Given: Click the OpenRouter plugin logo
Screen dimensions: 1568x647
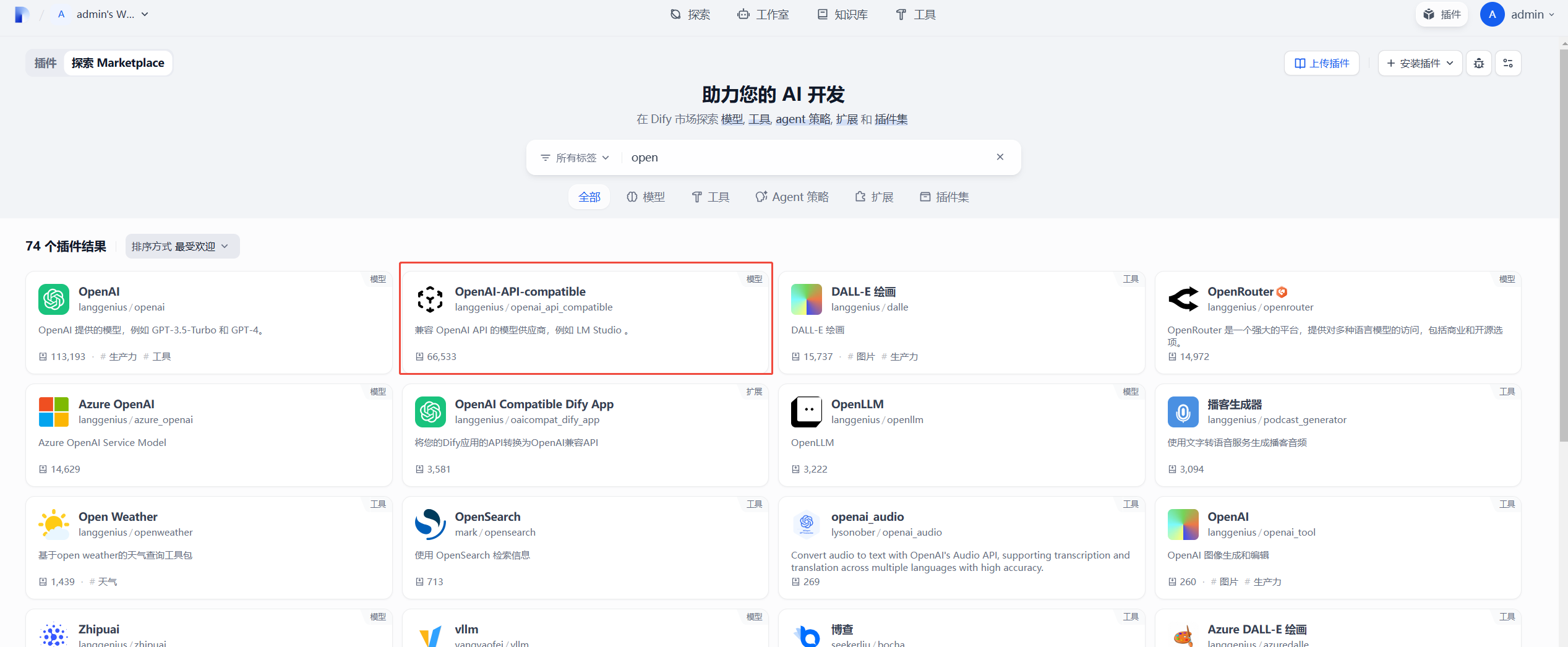Looking at the screenshot, I should 1183,299.
